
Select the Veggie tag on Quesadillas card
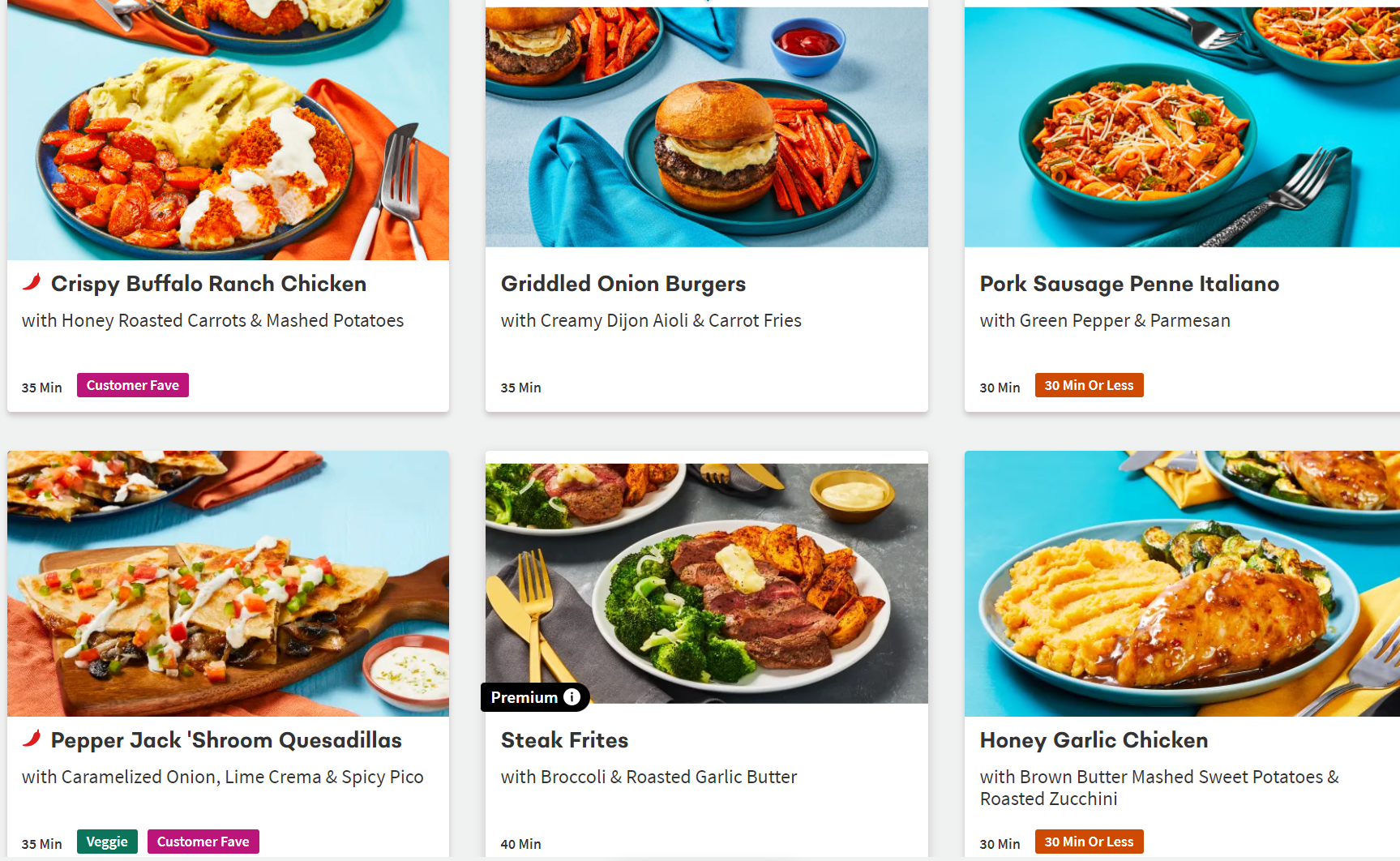pyautogui.click(x=107, y=842)
